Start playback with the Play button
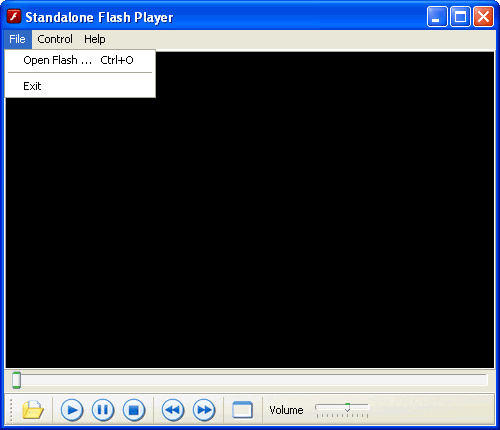Screen dimensions: 500x430 [72, 410]
